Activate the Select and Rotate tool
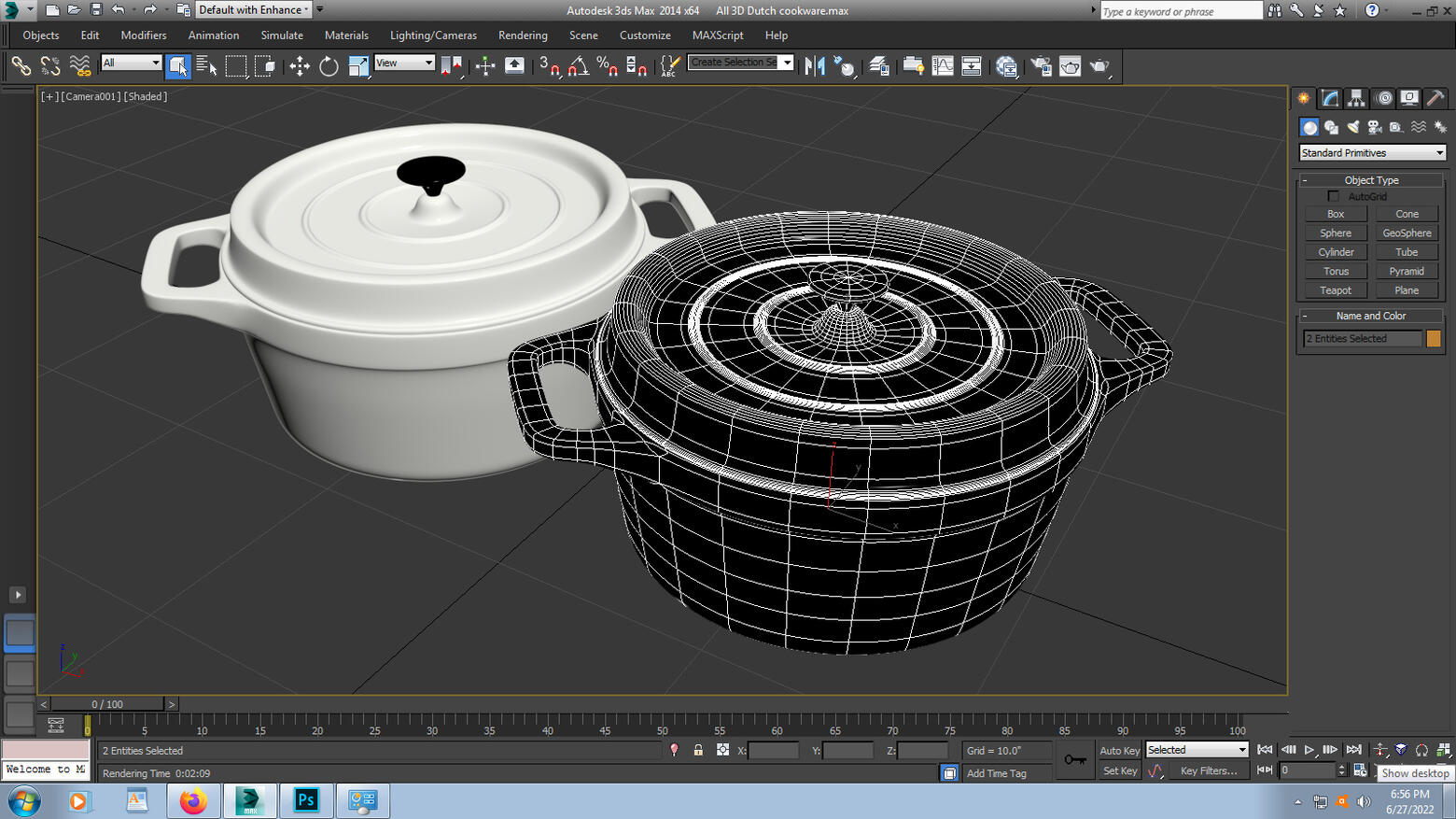The image size is (1456, 819). tap(329, 65)
